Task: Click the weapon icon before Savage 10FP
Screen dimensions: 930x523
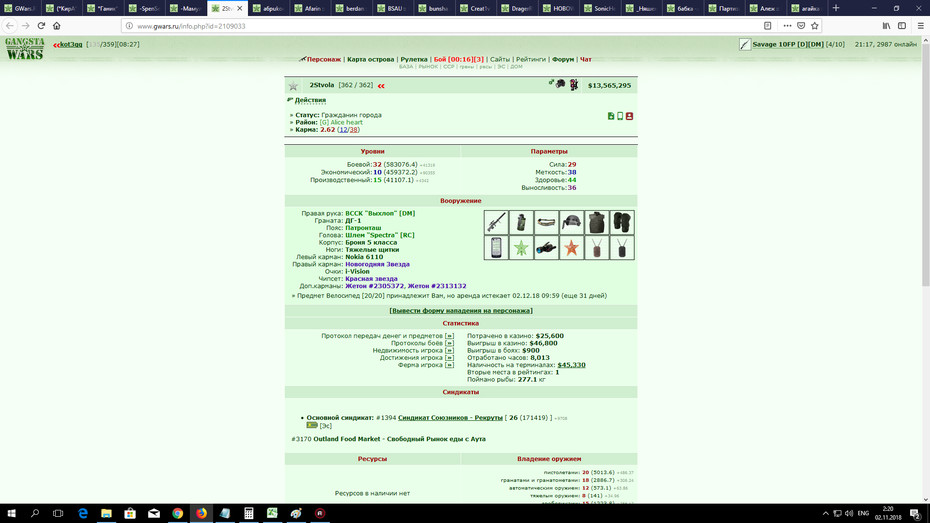Action: 745,44
